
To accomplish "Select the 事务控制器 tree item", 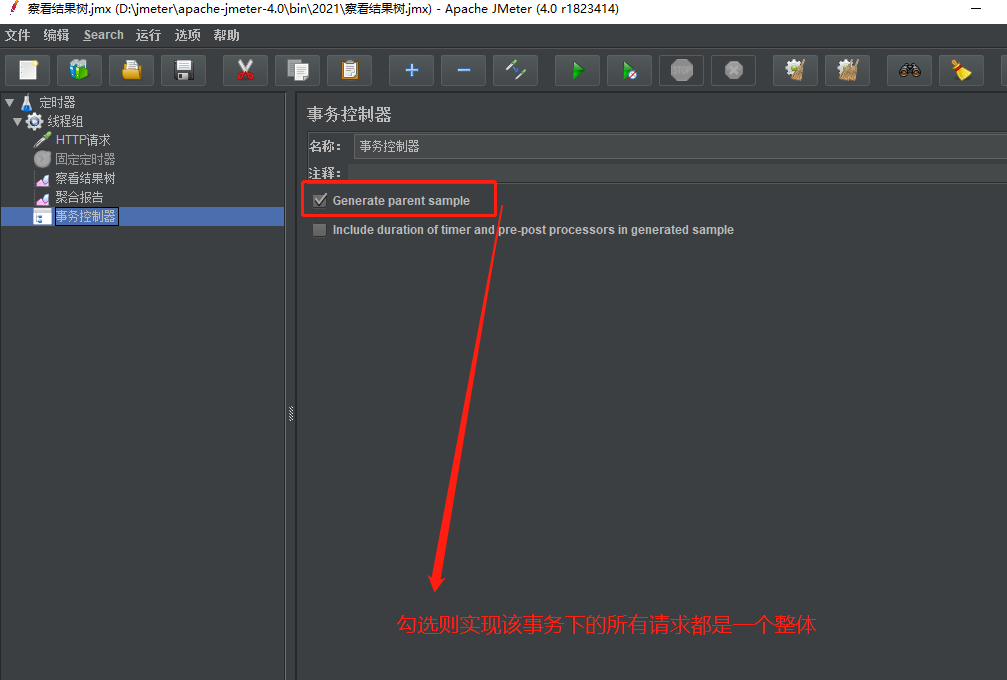I will click(x=86, y=216).
